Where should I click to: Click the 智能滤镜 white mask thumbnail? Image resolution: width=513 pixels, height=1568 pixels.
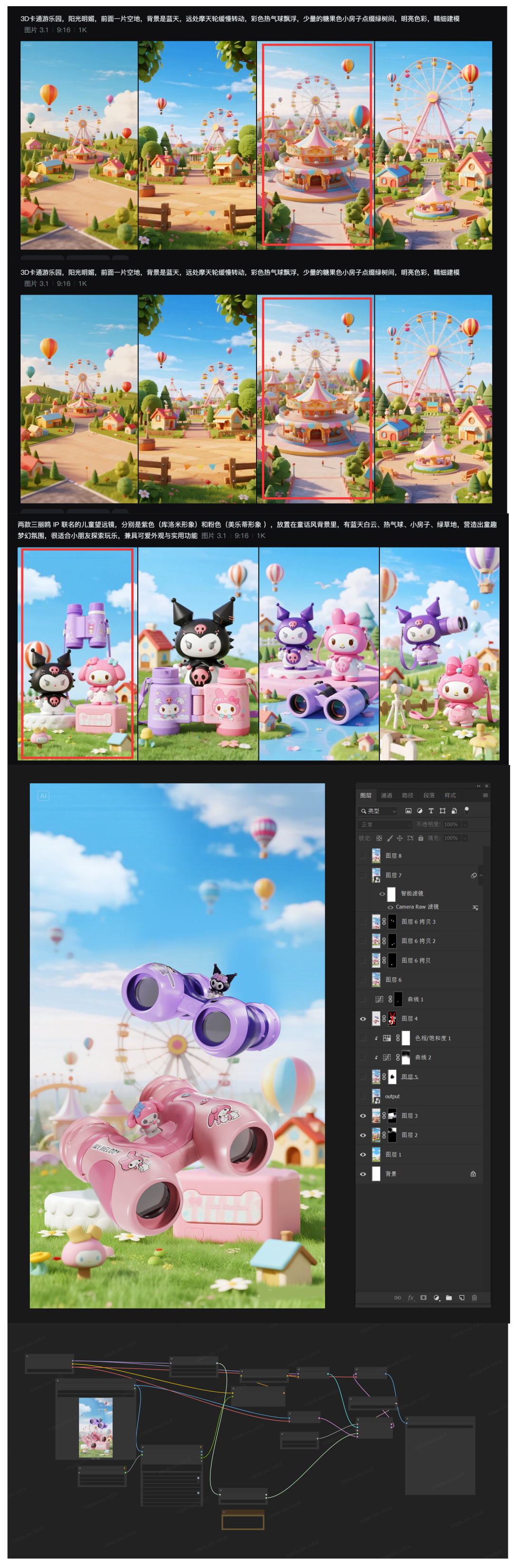click(391, 894)
